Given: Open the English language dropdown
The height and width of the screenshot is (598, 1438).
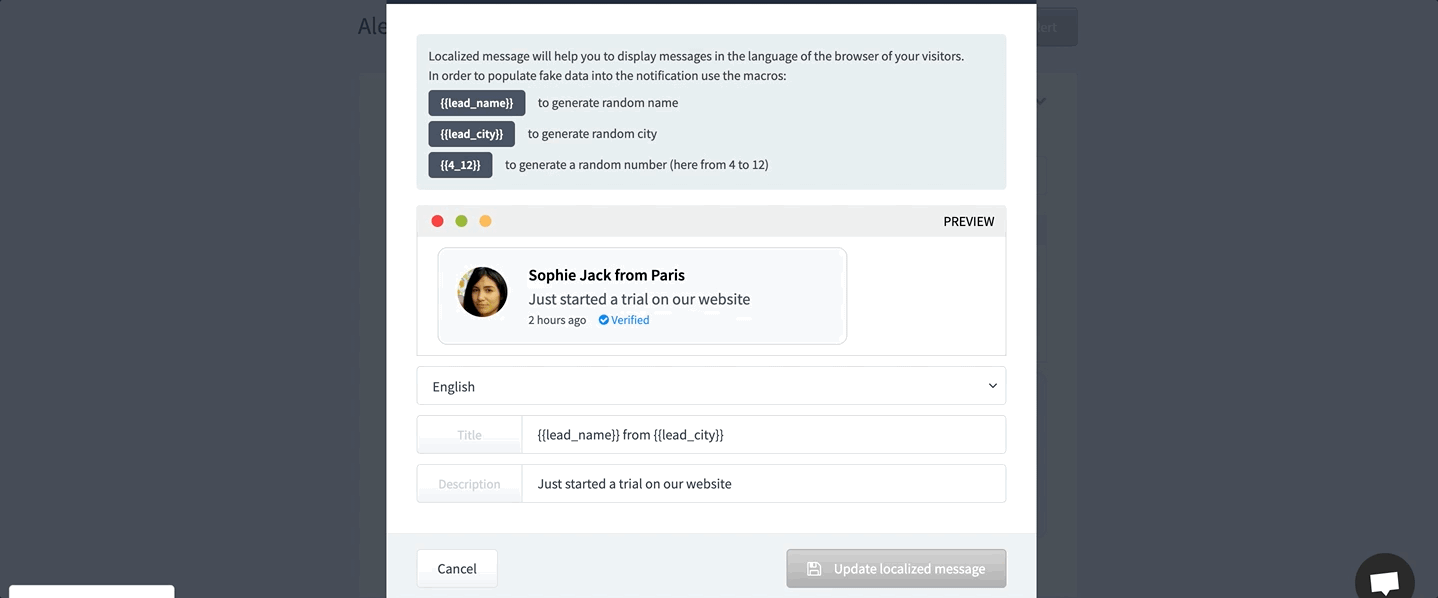Looking at the screenshot, I should tap(711, 386).
